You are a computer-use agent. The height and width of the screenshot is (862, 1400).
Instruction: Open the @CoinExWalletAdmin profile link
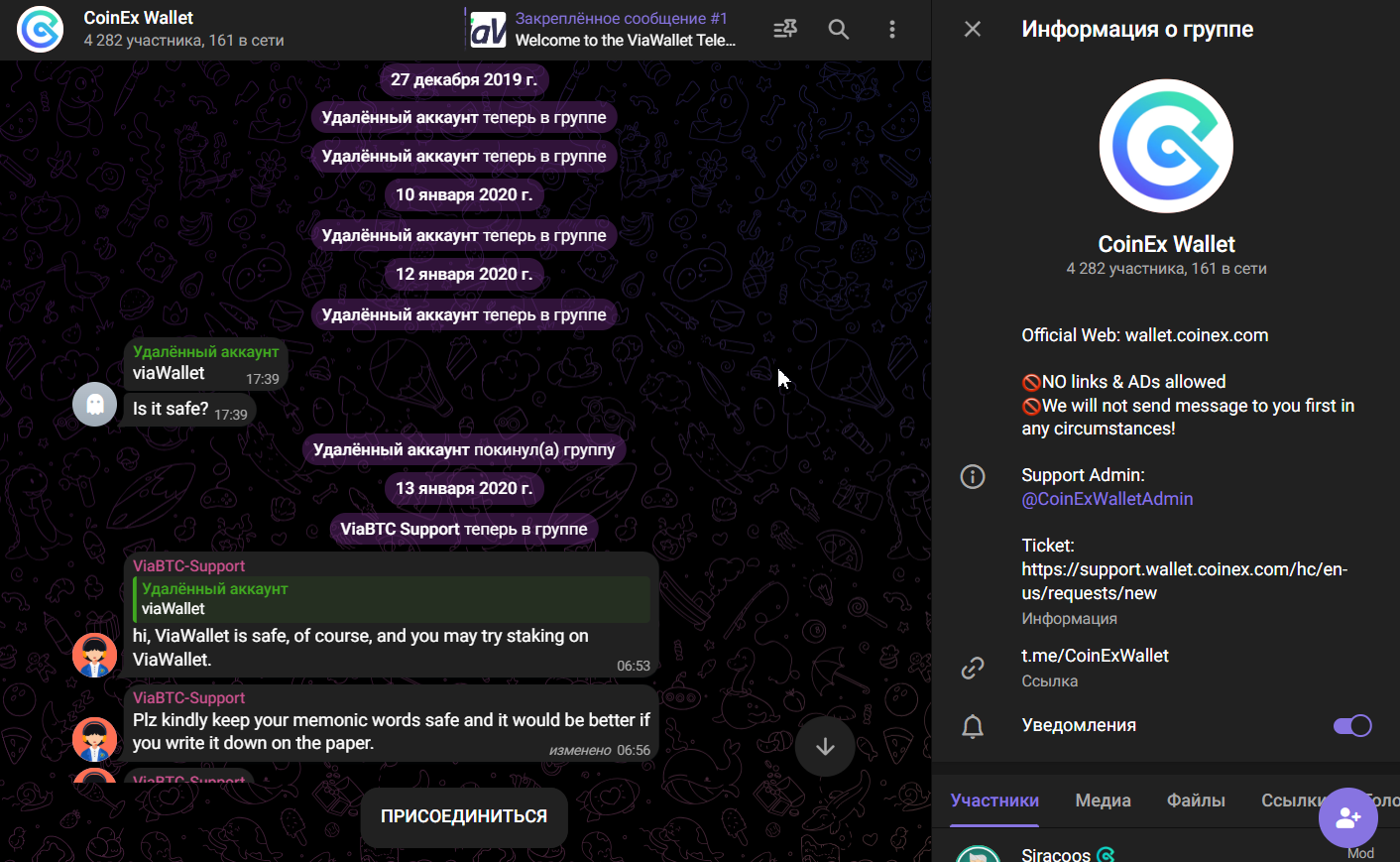(x=1107, y=499)
